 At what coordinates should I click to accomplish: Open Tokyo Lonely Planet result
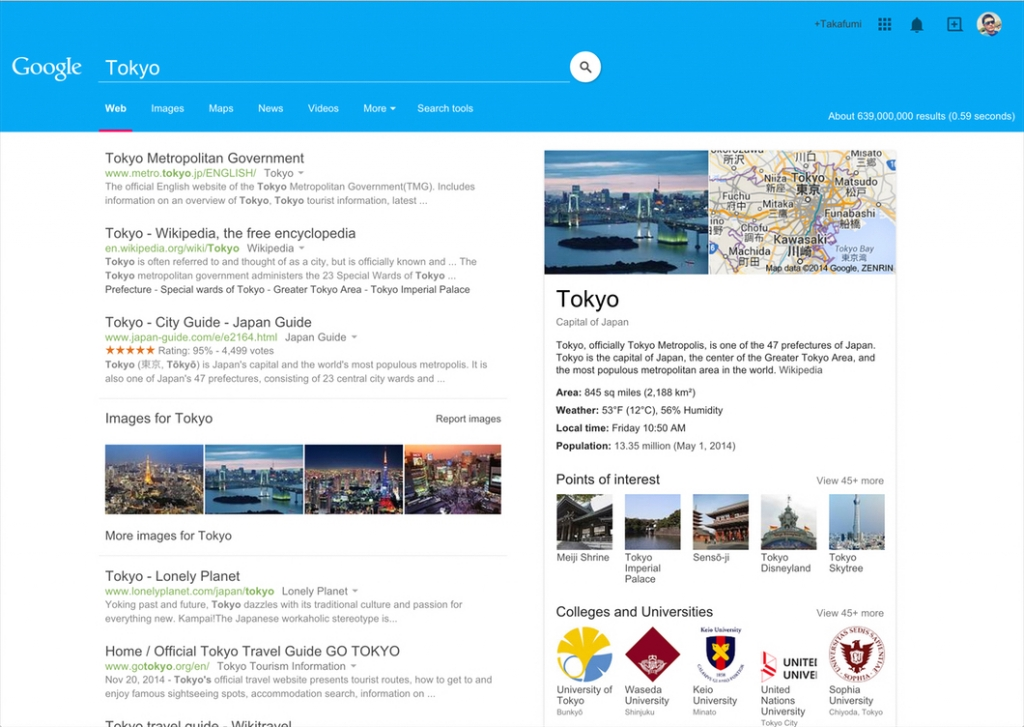[x=172, y=576]
